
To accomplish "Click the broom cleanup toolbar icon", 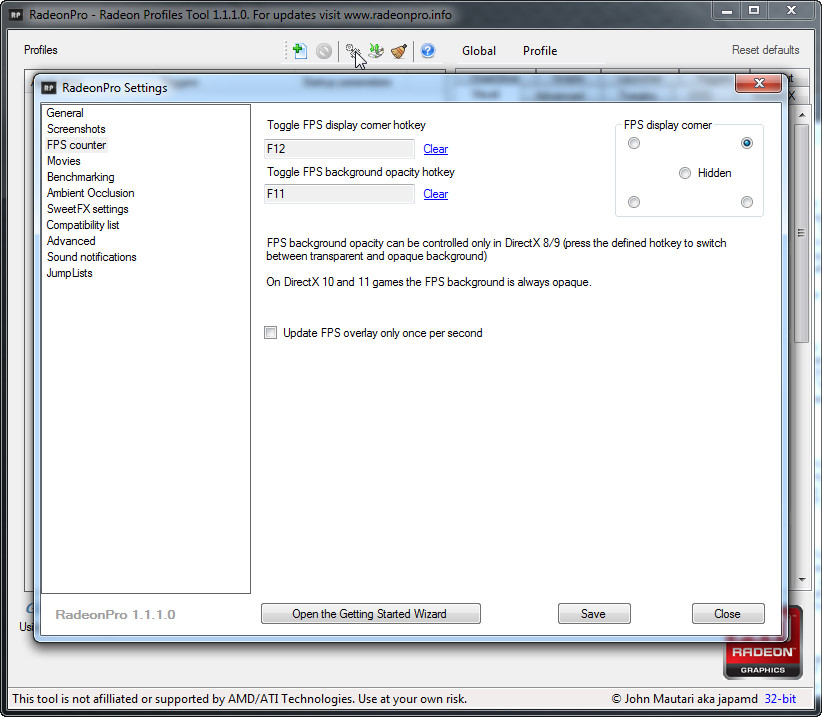I will tap(399, 51).
